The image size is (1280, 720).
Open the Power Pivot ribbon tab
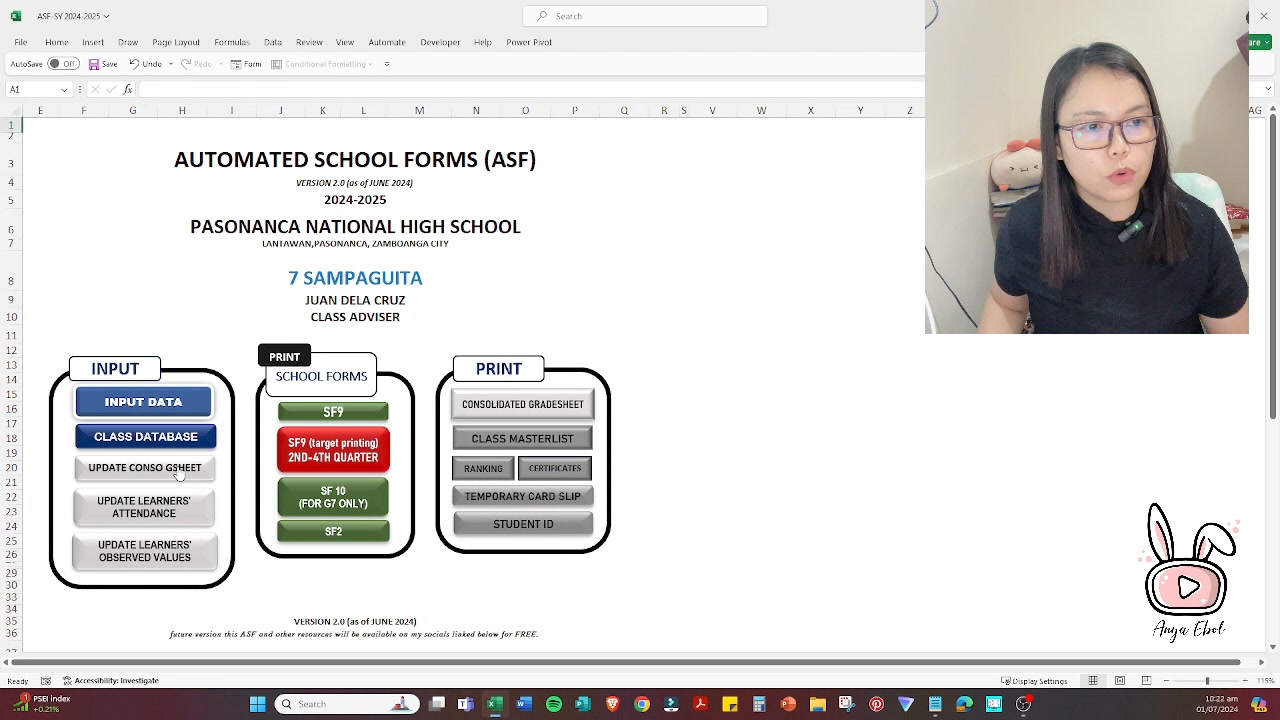tap(529, 42)
